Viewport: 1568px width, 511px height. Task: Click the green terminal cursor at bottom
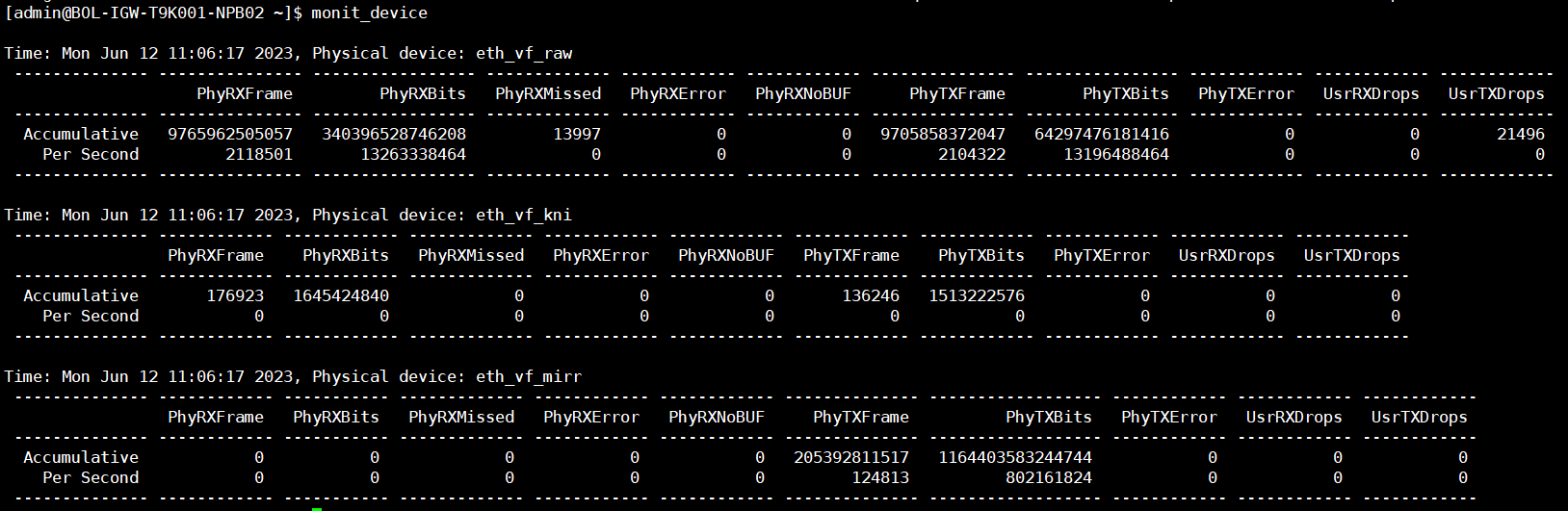[316, 507]
